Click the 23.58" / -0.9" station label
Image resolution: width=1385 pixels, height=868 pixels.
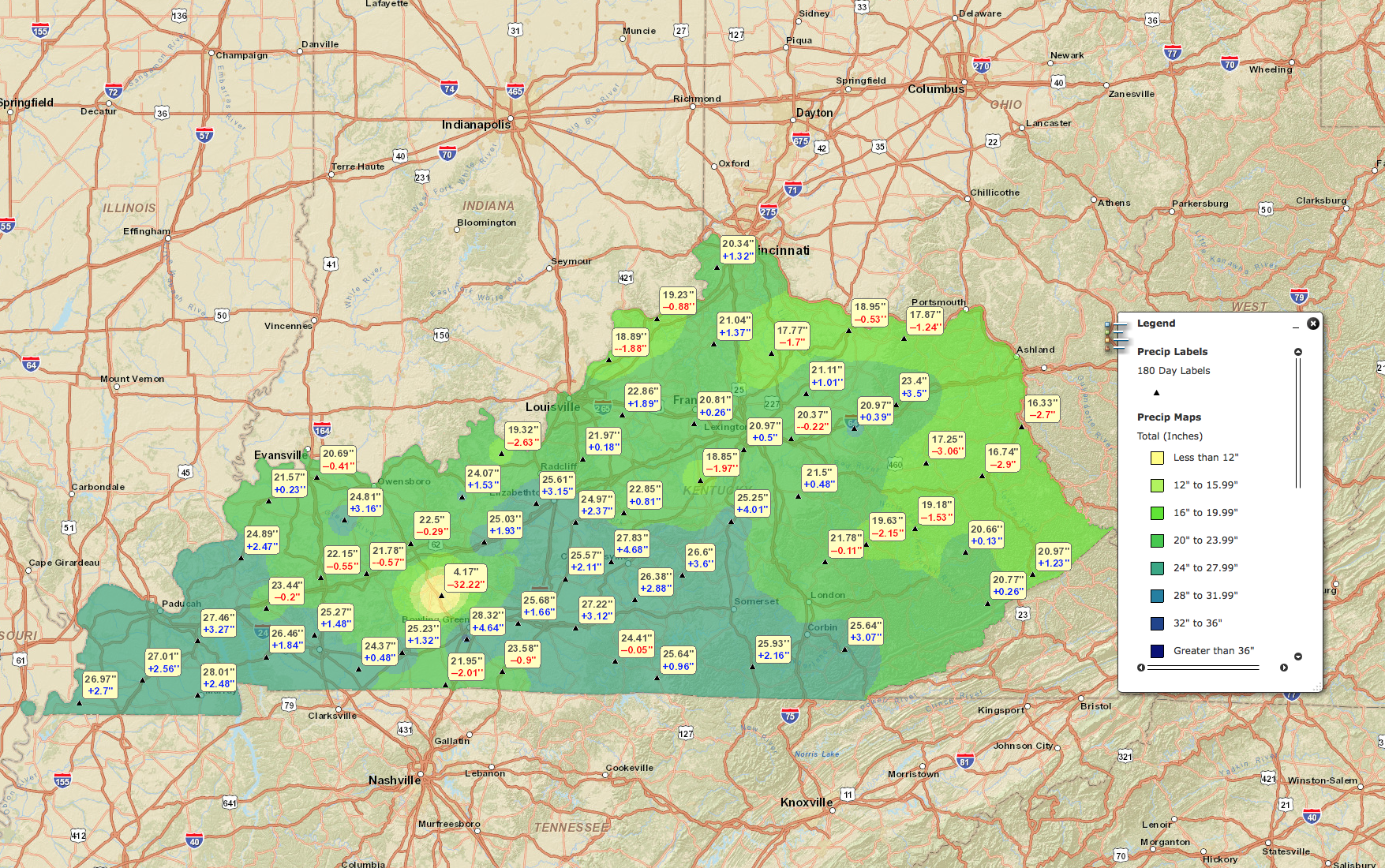(522, 654)
